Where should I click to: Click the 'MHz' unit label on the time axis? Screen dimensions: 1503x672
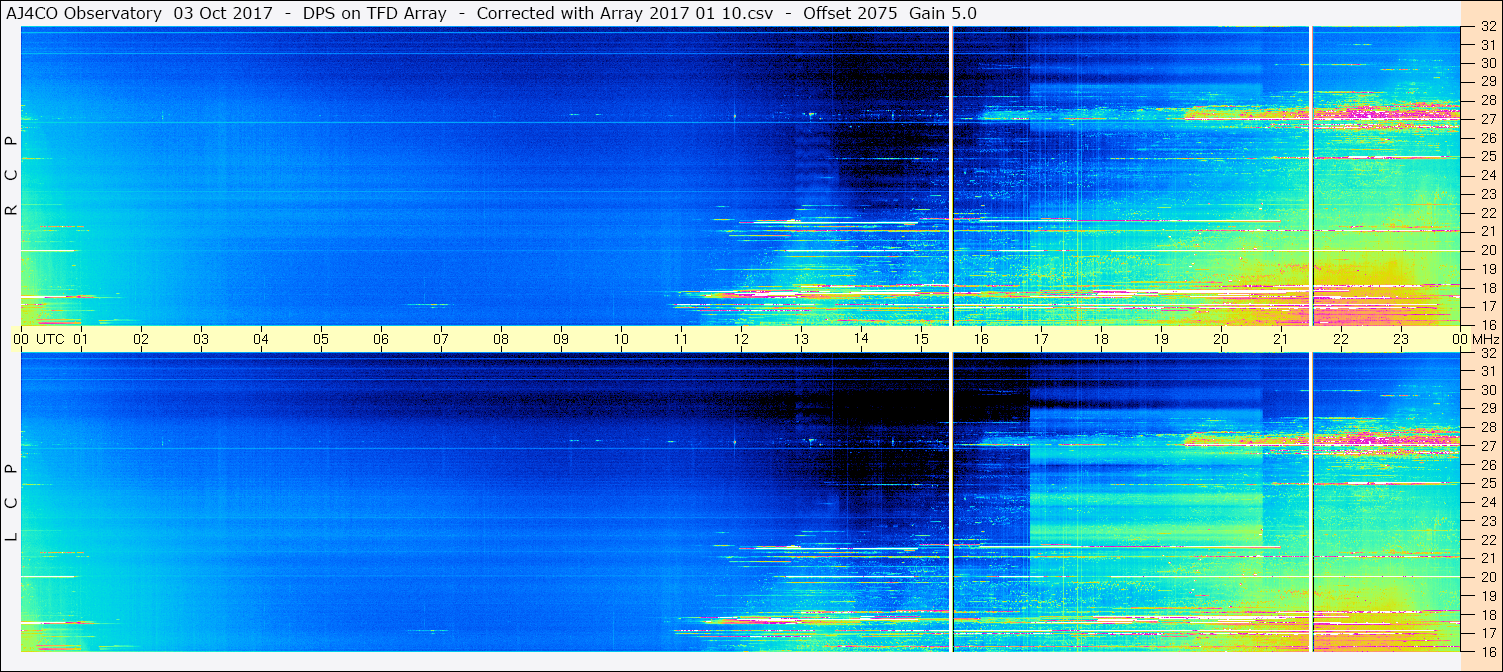(1484, 339)
